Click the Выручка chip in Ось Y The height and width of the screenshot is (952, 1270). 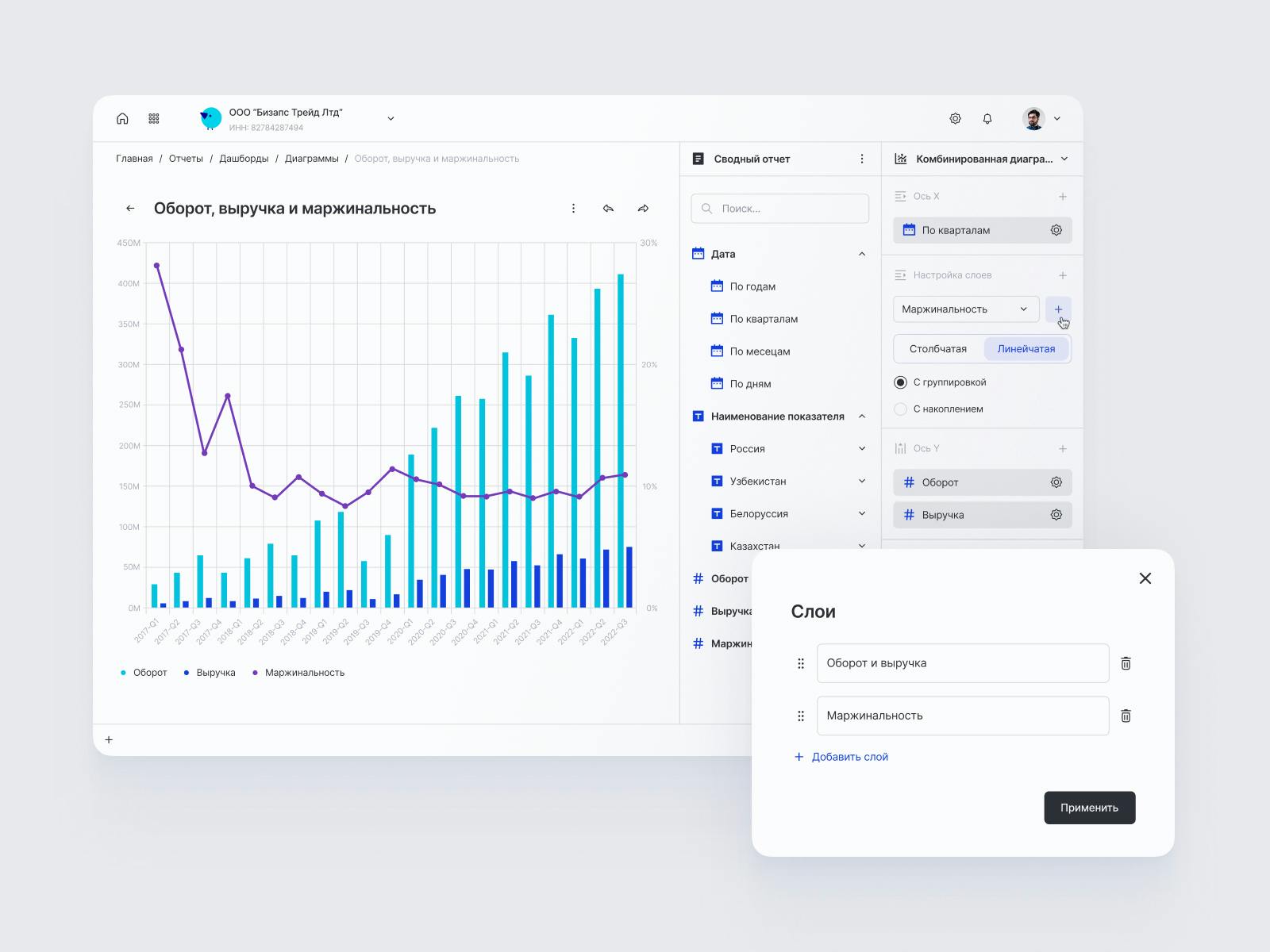click(983, 515)
